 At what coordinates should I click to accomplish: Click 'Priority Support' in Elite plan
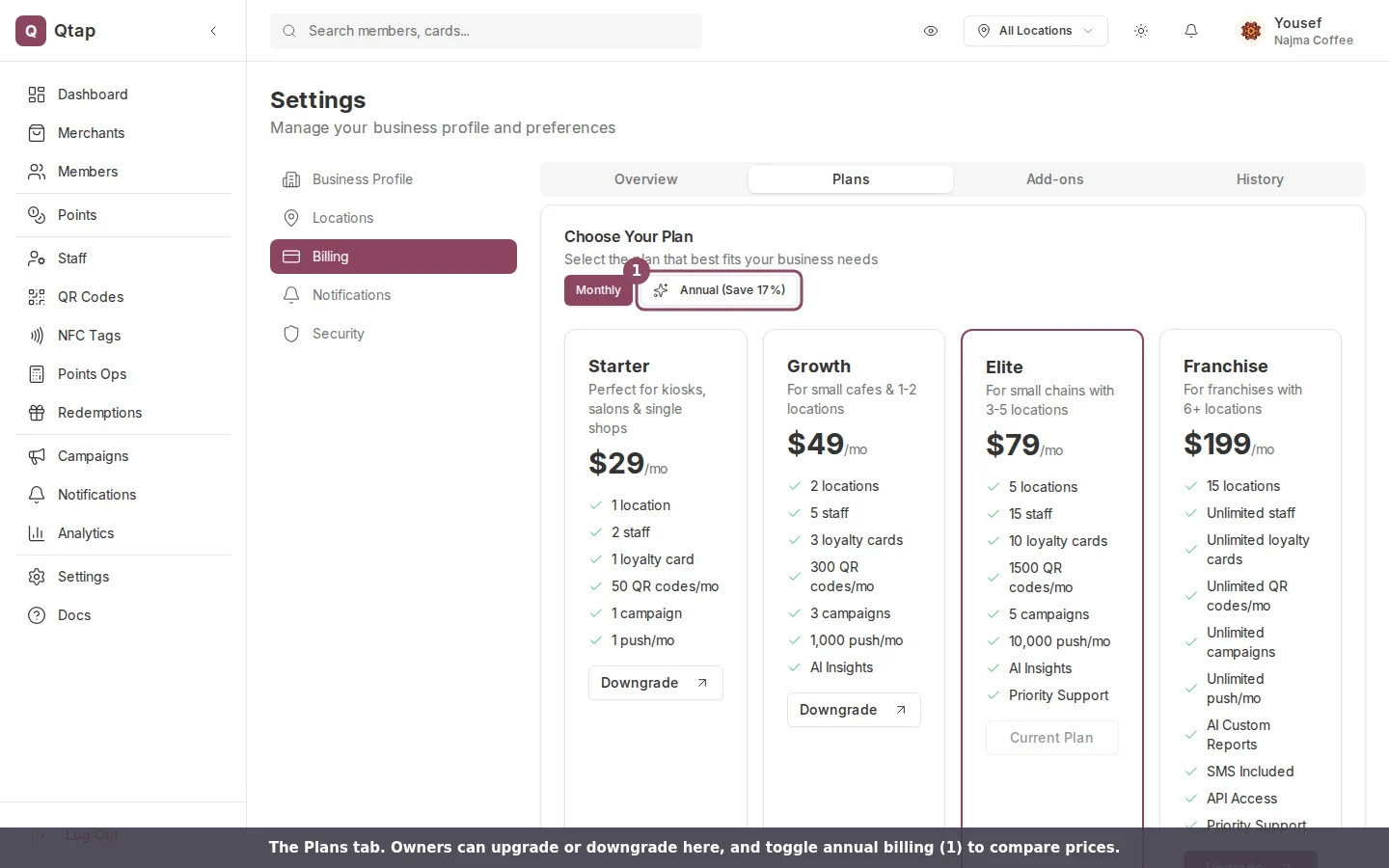point(1058,695)
